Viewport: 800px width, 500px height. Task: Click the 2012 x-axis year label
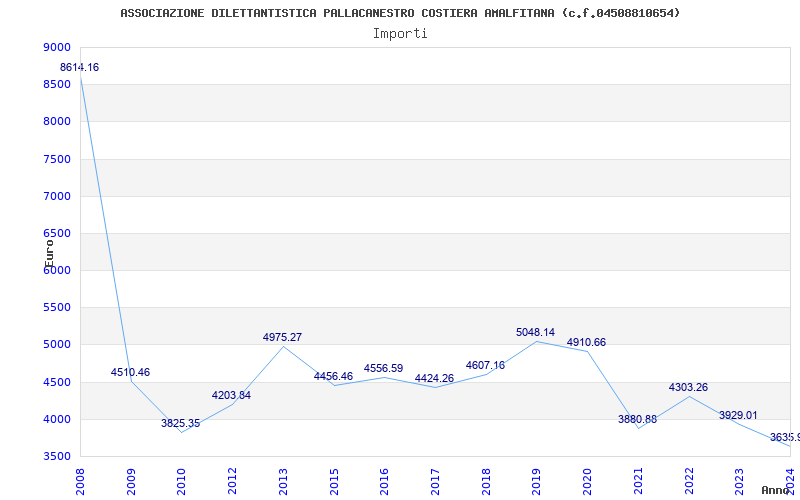(x=232, y=482)
